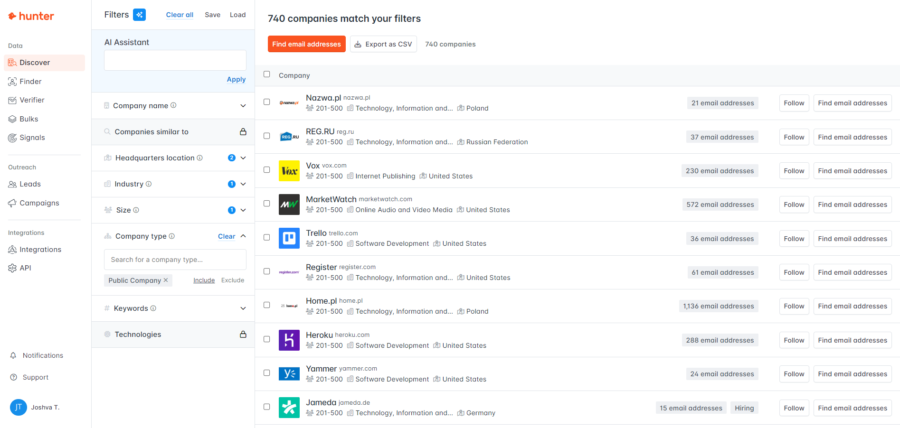The image size is (900, 428).
Task: Click the Yammer logo icon
Action: coord(289,374)
